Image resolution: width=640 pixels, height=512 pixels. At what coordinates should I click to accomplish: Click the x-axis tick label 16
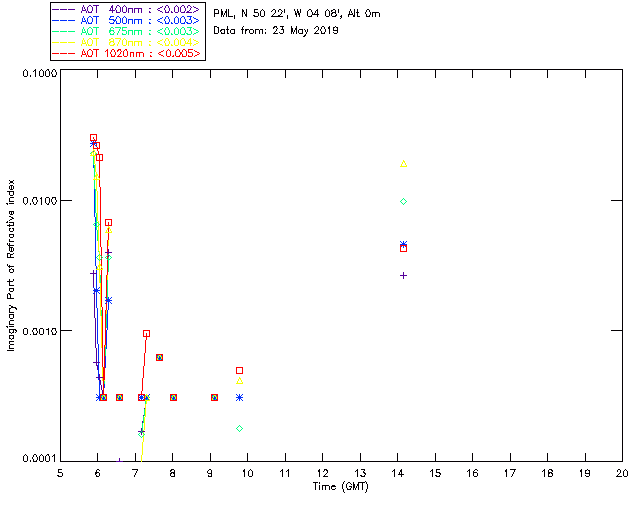pos(472,473)
